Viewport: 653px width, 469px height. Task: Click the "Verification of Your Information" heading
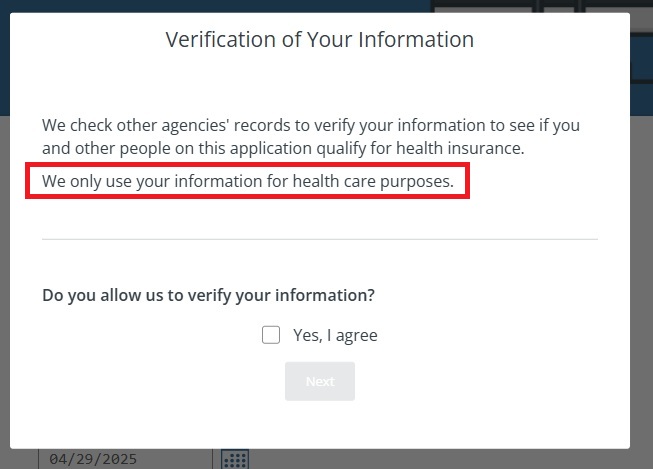[x=320, y=40]
